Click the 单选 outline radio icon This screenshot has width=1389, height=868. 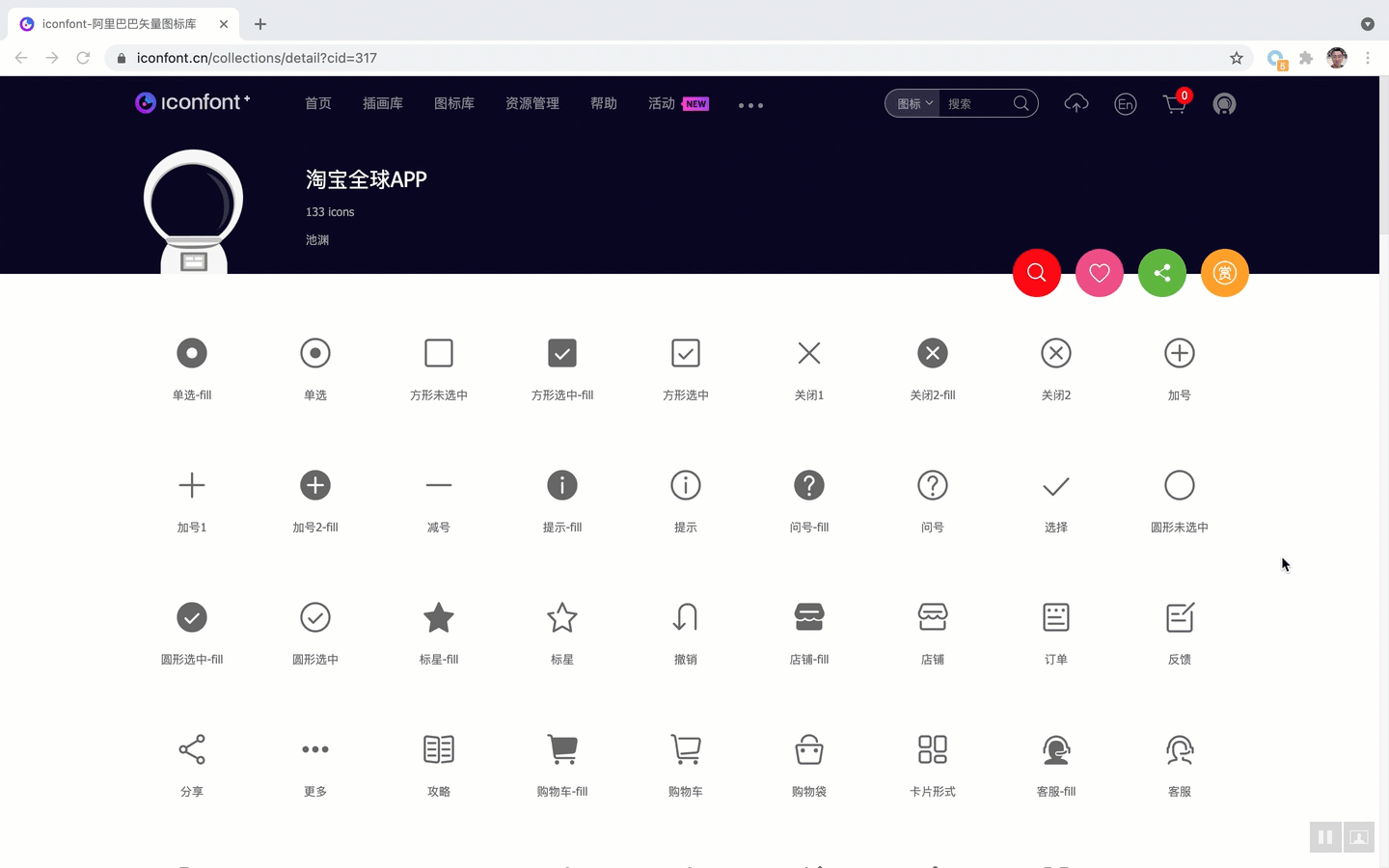tap(315, 353)
